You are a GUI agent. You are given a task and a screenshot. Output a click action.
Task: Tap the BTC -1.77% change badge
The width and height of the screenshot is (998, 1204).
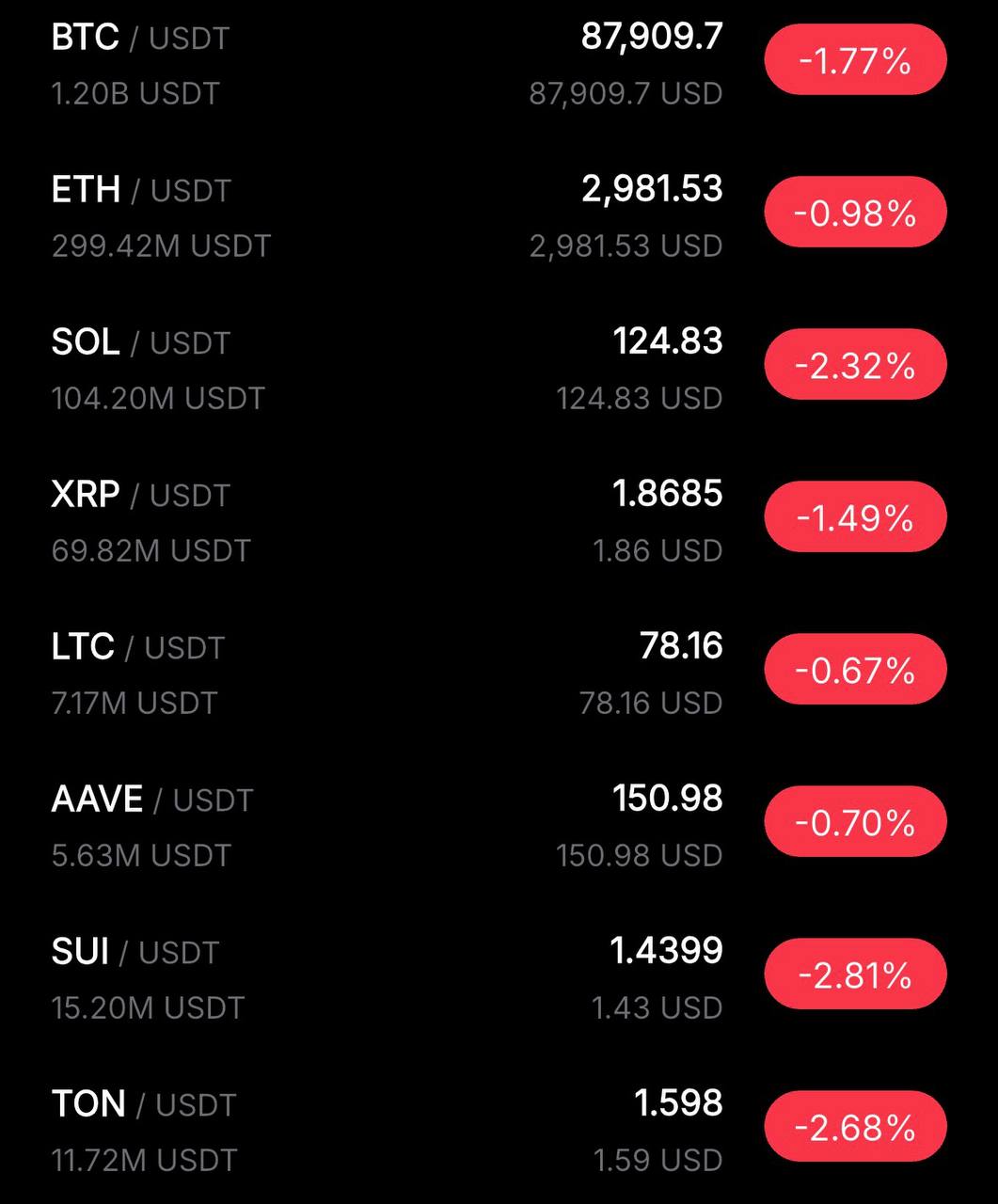coord(855,61)
